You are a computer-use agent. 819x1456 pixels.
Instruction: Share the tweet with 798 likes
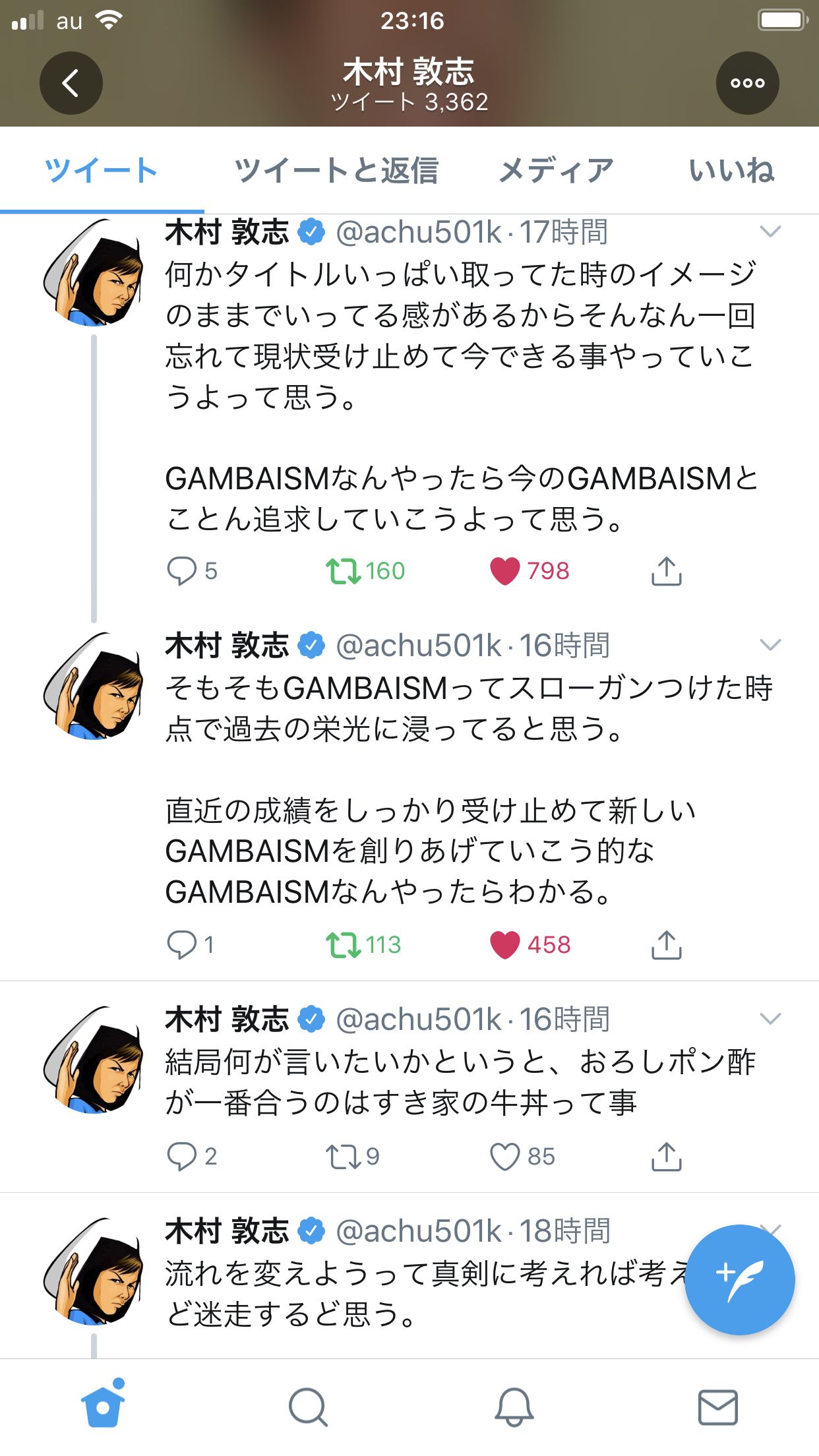coord(666,571)
